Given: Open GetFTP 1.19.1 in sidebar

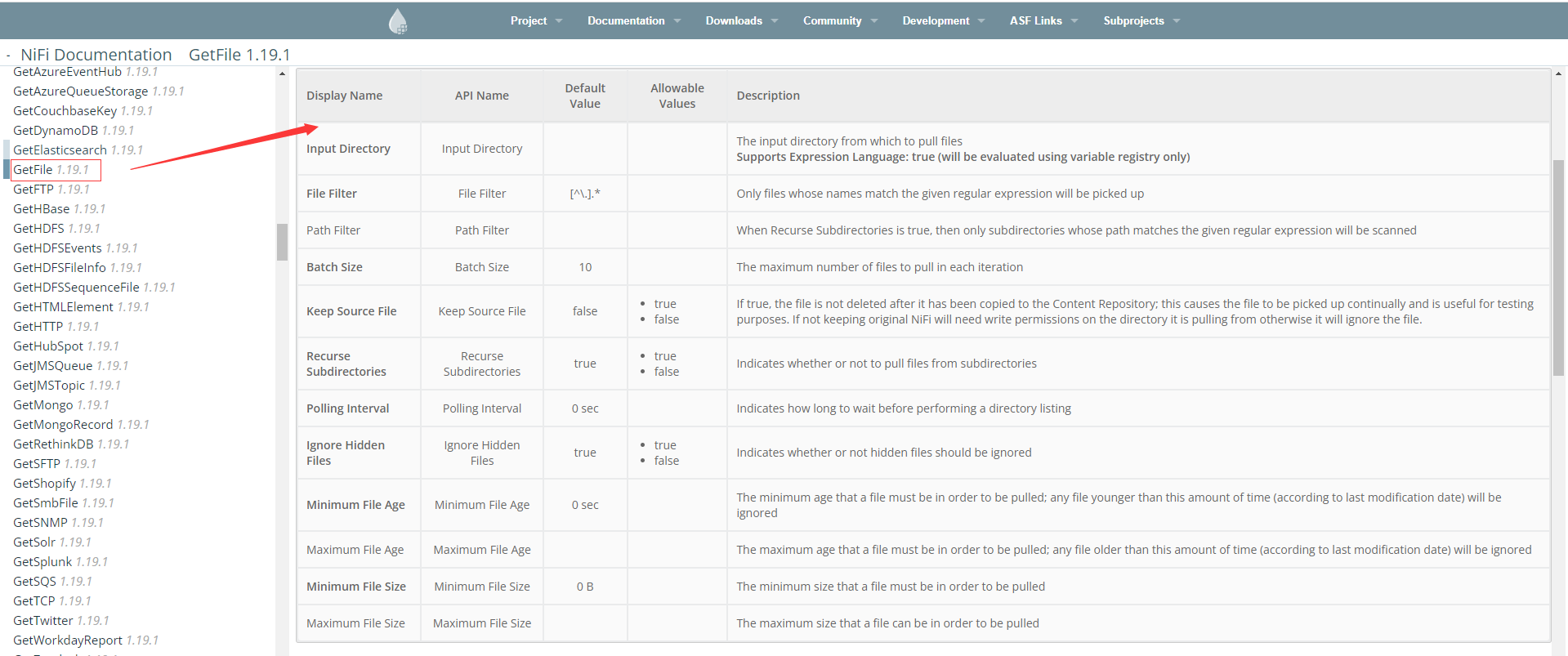Looking at the screenshot, I should [51, 190].
